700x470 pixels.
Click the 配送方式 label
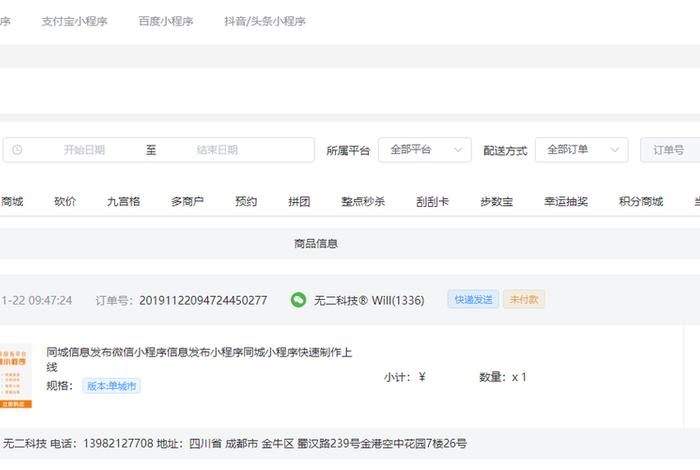(x=505, y=151)
